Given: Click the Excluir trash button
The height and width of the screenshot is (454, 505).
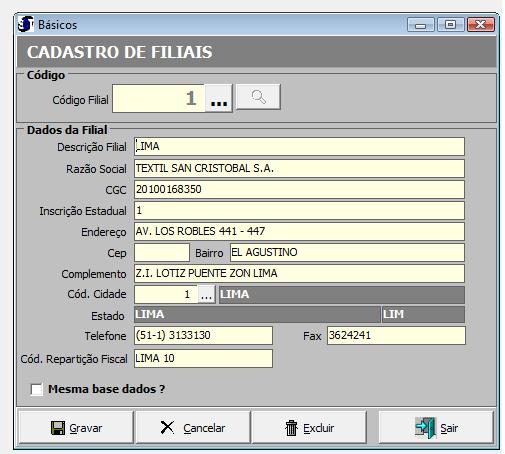Looking at the screenshot, I should [x=309, y=428].
